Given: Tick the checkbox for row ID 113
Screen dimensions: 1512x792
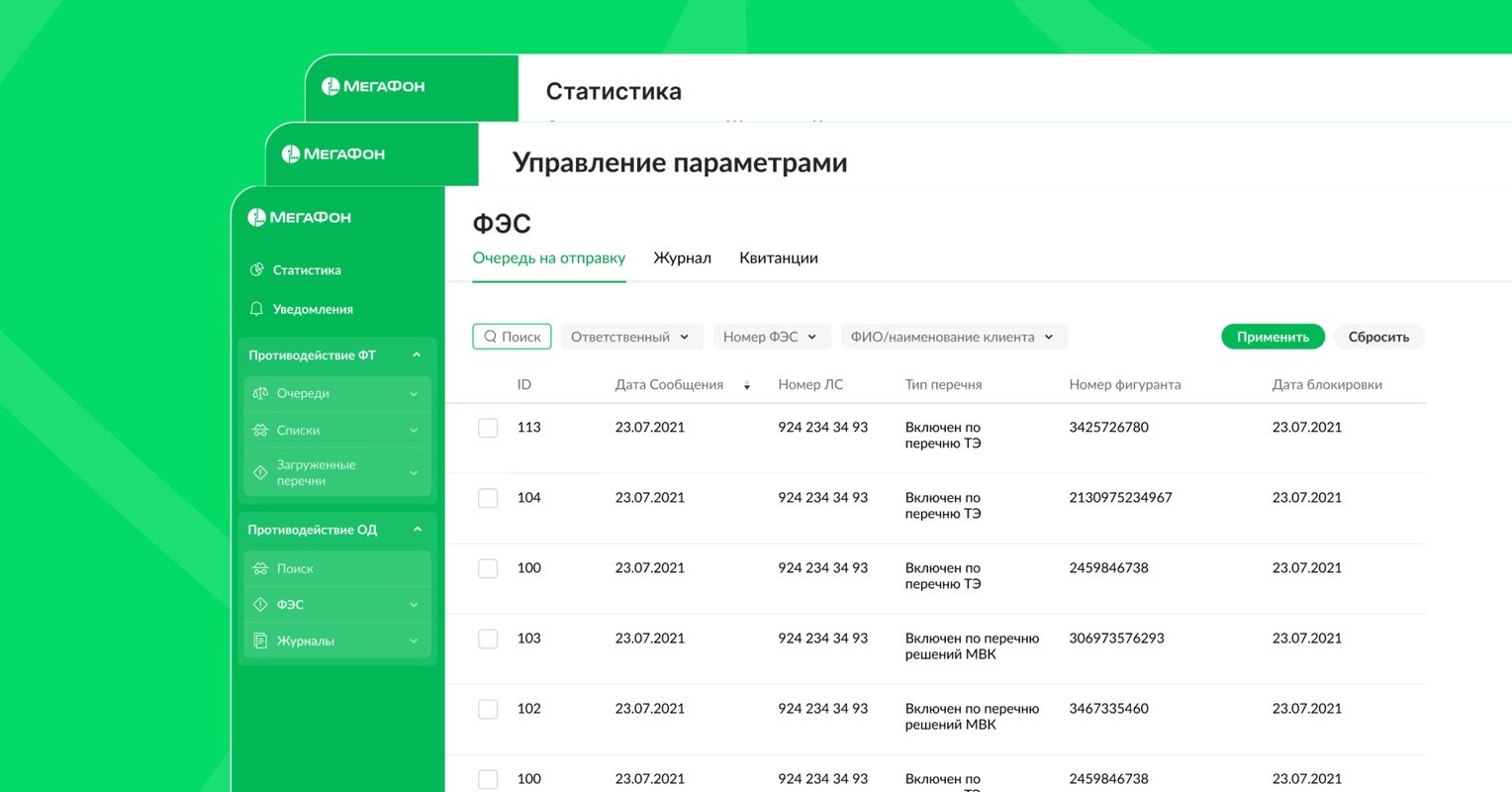Looking at the screenshot, I should click(488, 428).
